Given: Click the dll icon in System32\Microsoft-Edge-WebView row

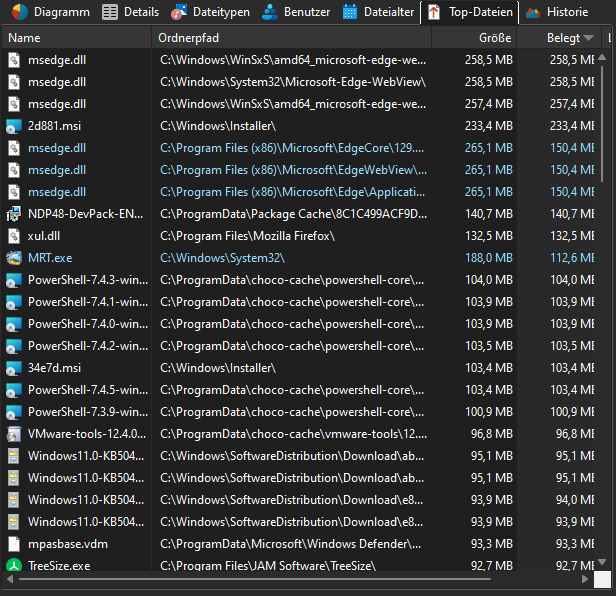Looking at the screenshot, I should (x=14, y=82).
